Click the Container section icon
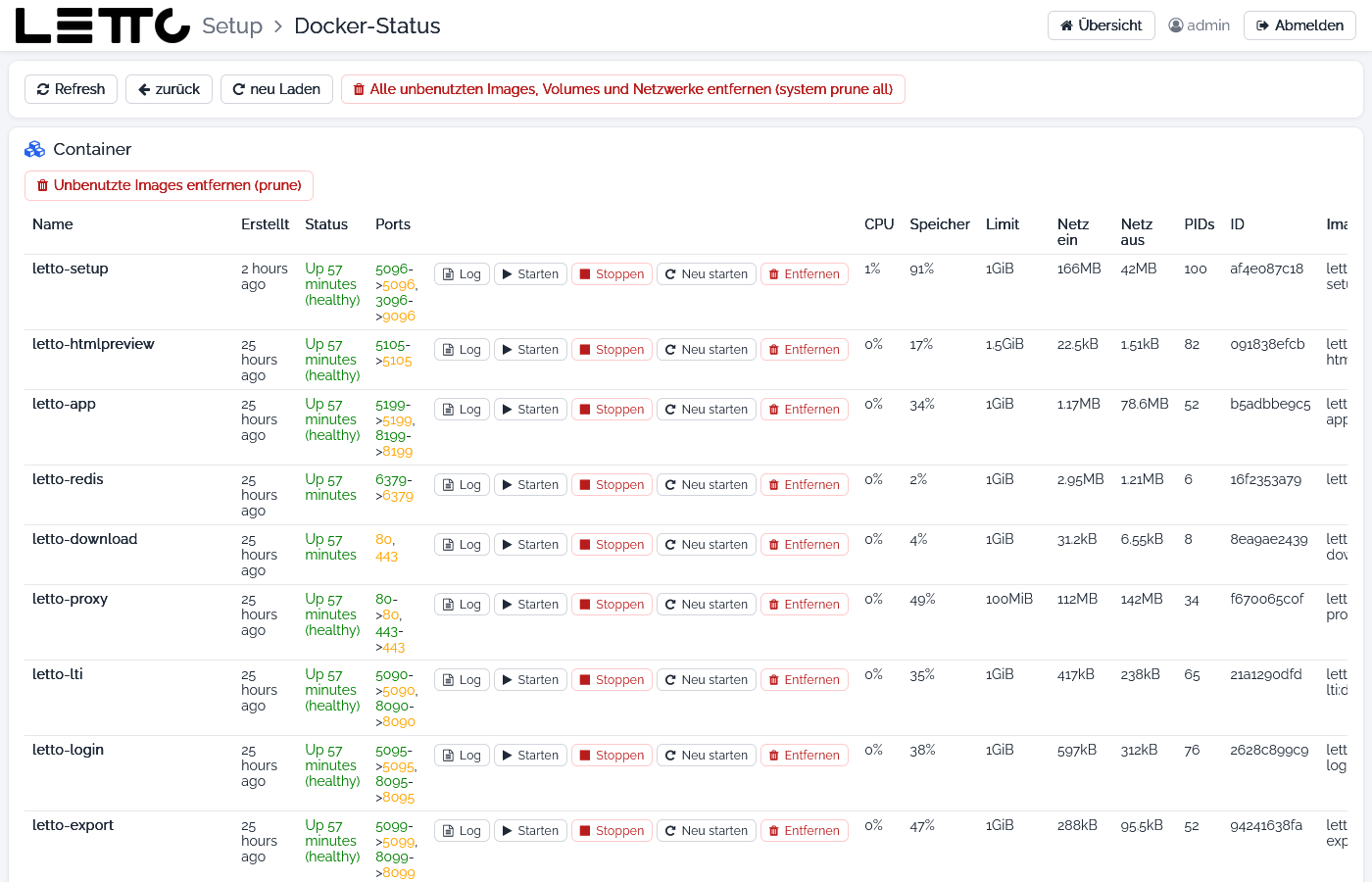This screenshot has width=1372, height=882. click(x=35, y=149)
